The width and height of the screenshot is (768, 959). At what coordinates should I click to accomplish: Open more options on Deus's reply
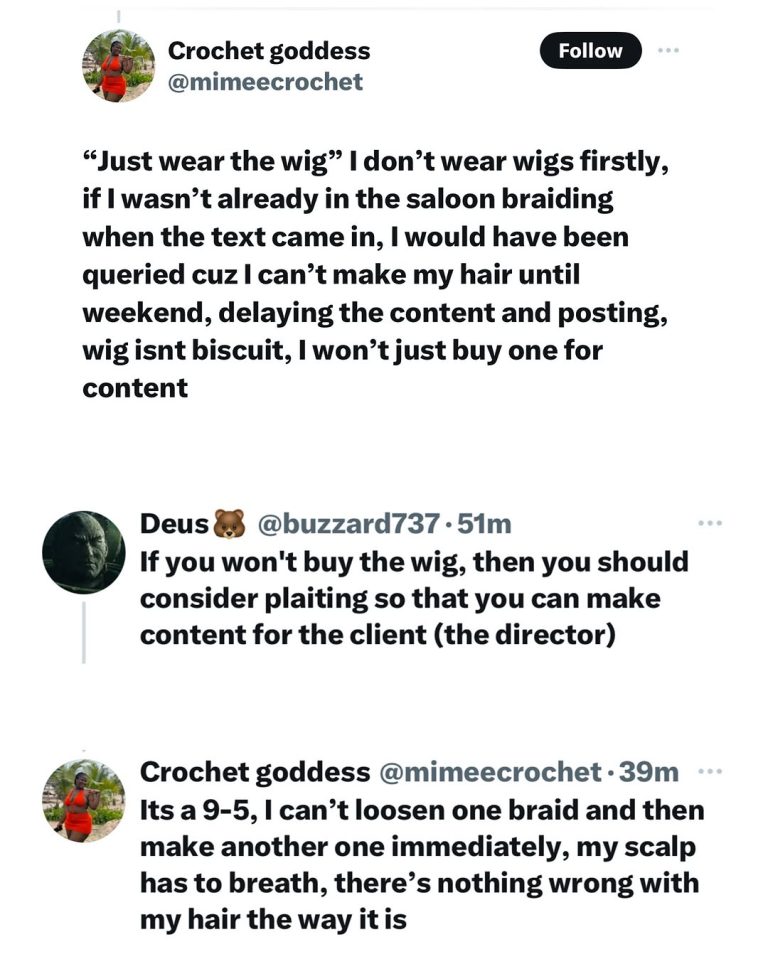[709, 523]
